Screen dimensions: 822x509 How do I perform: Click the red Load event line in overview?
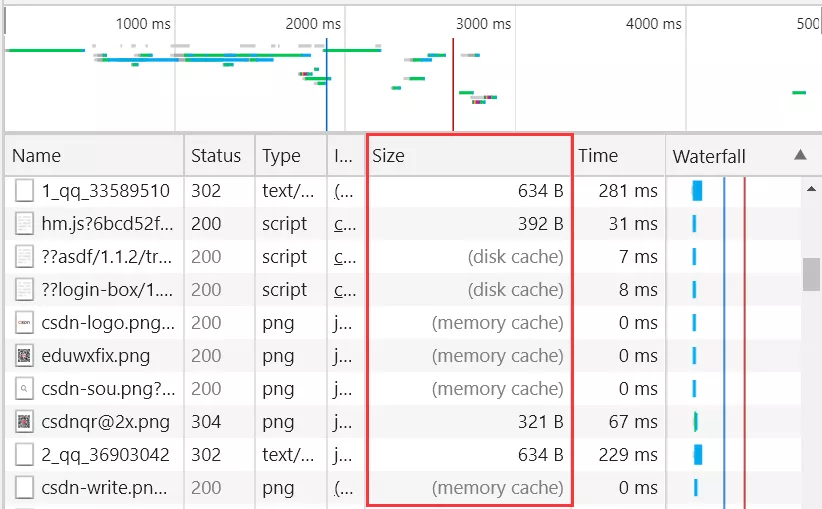click(453, 84)
